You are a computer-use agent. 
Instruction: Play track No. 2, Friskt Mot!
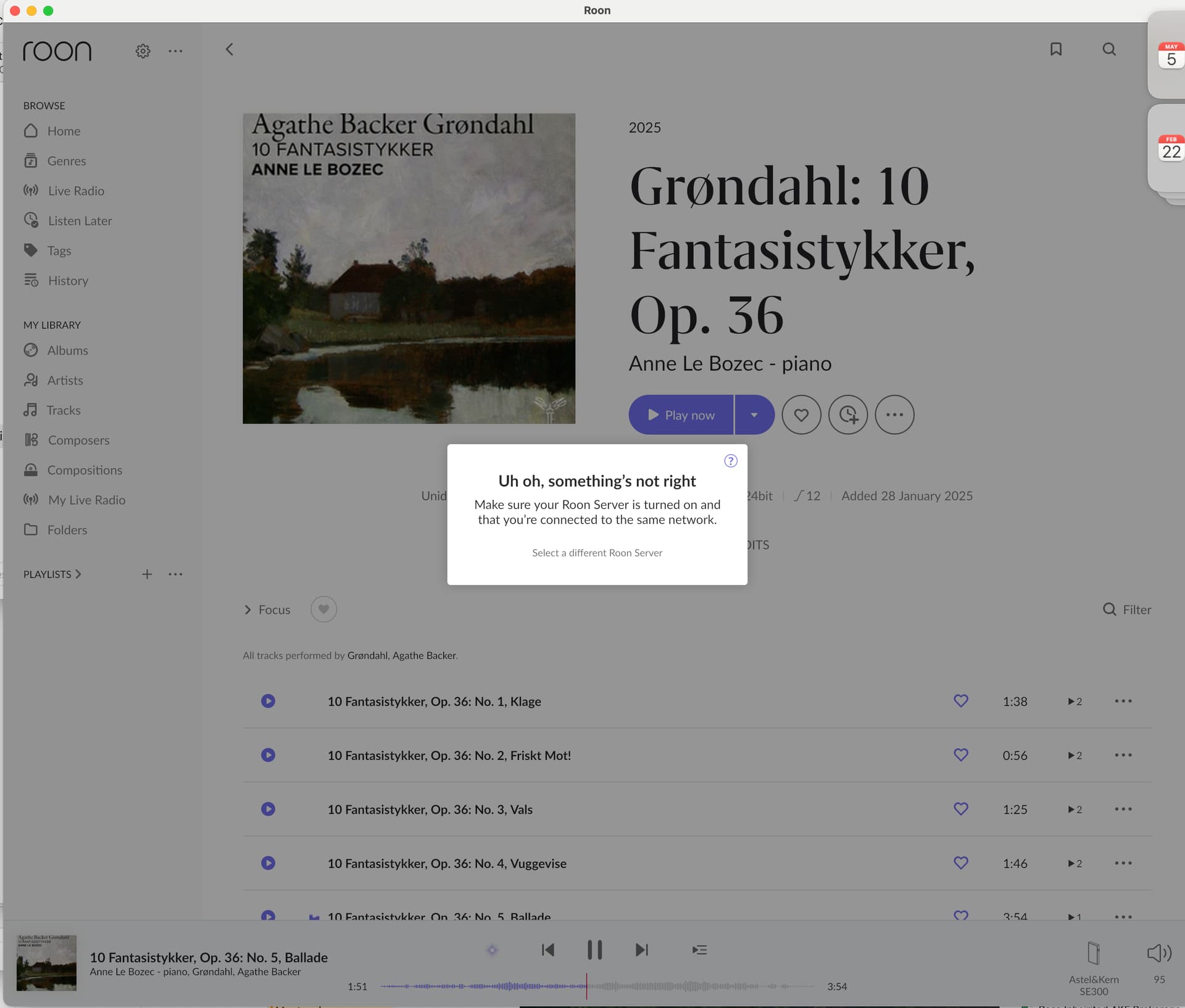[268, 755]
